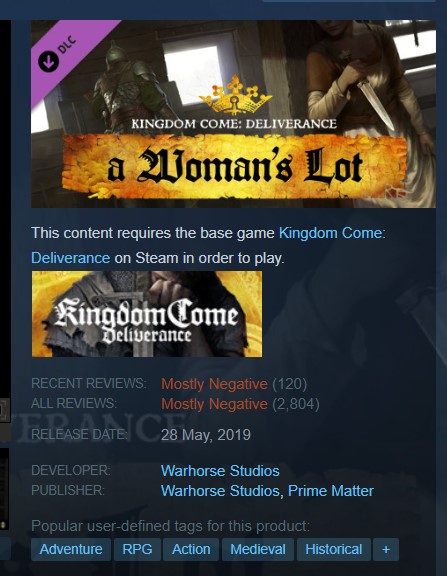Select the Historical tag
The height and width of the screenshot is (576, 447).
(334, 550)
